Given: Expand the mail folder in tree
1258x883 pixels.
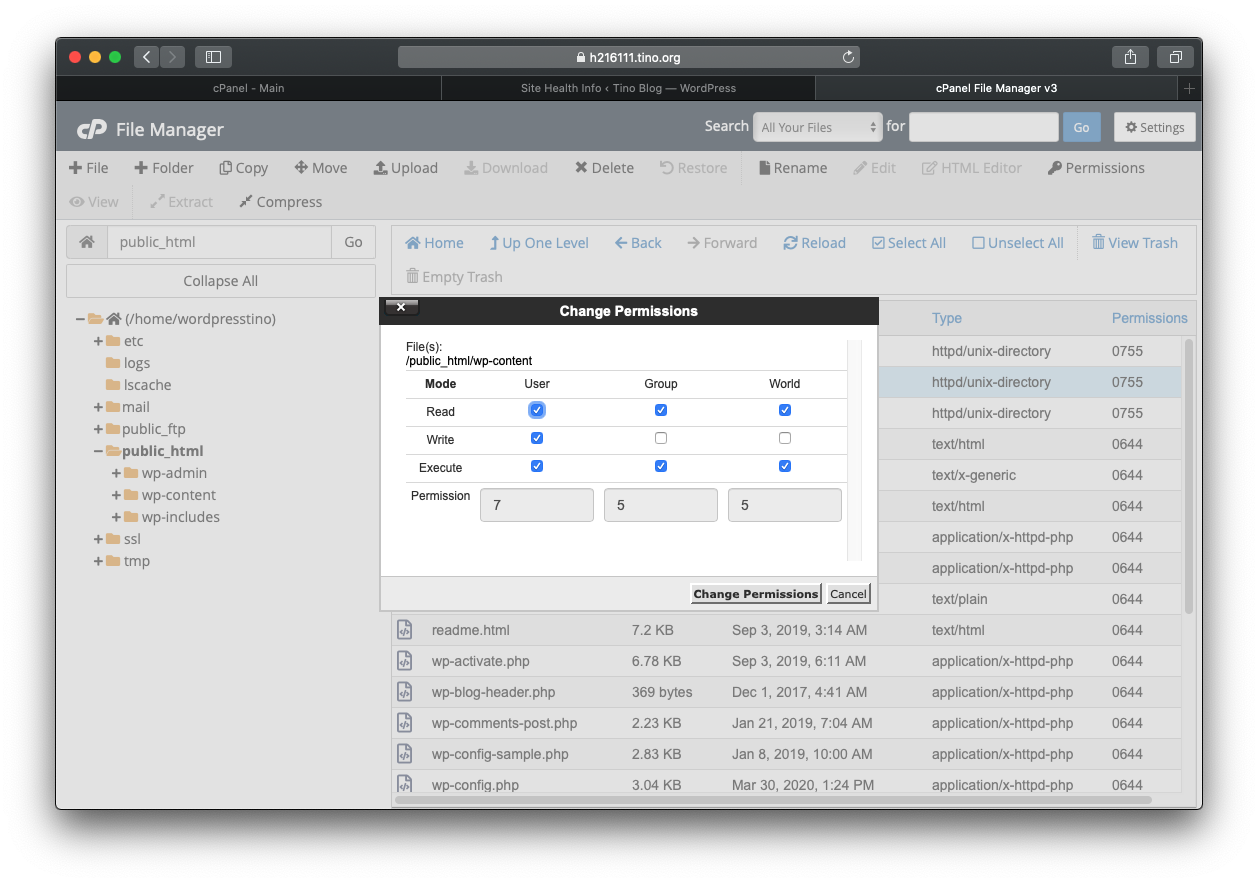Looking at the screenshot, I should [98, 407].
